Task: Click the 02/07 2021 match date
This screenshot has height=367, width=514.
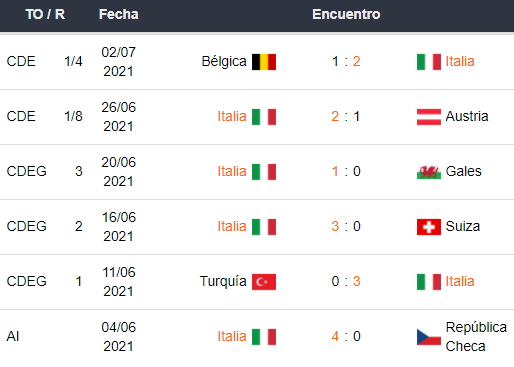Action: [119, 62]
